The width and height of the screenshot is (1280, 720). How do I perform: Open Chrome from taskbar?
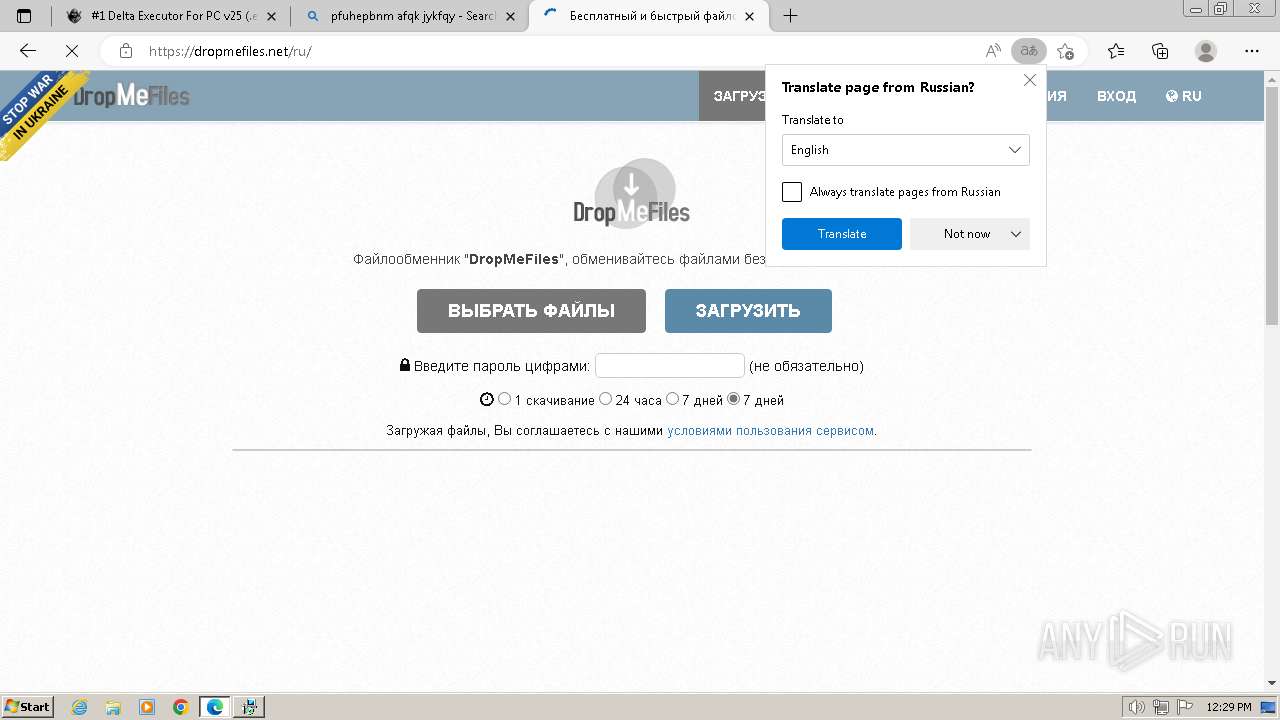(181, 707)
